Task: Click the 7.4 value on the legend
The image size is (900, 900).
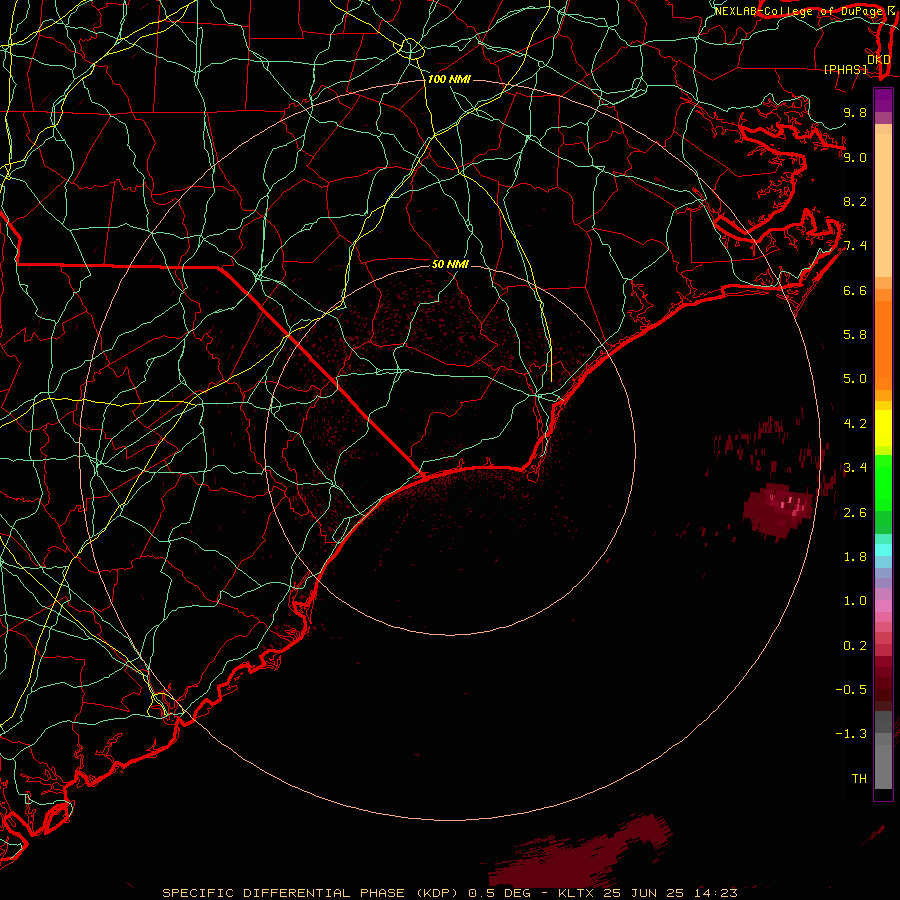Action: click(855, 246)
